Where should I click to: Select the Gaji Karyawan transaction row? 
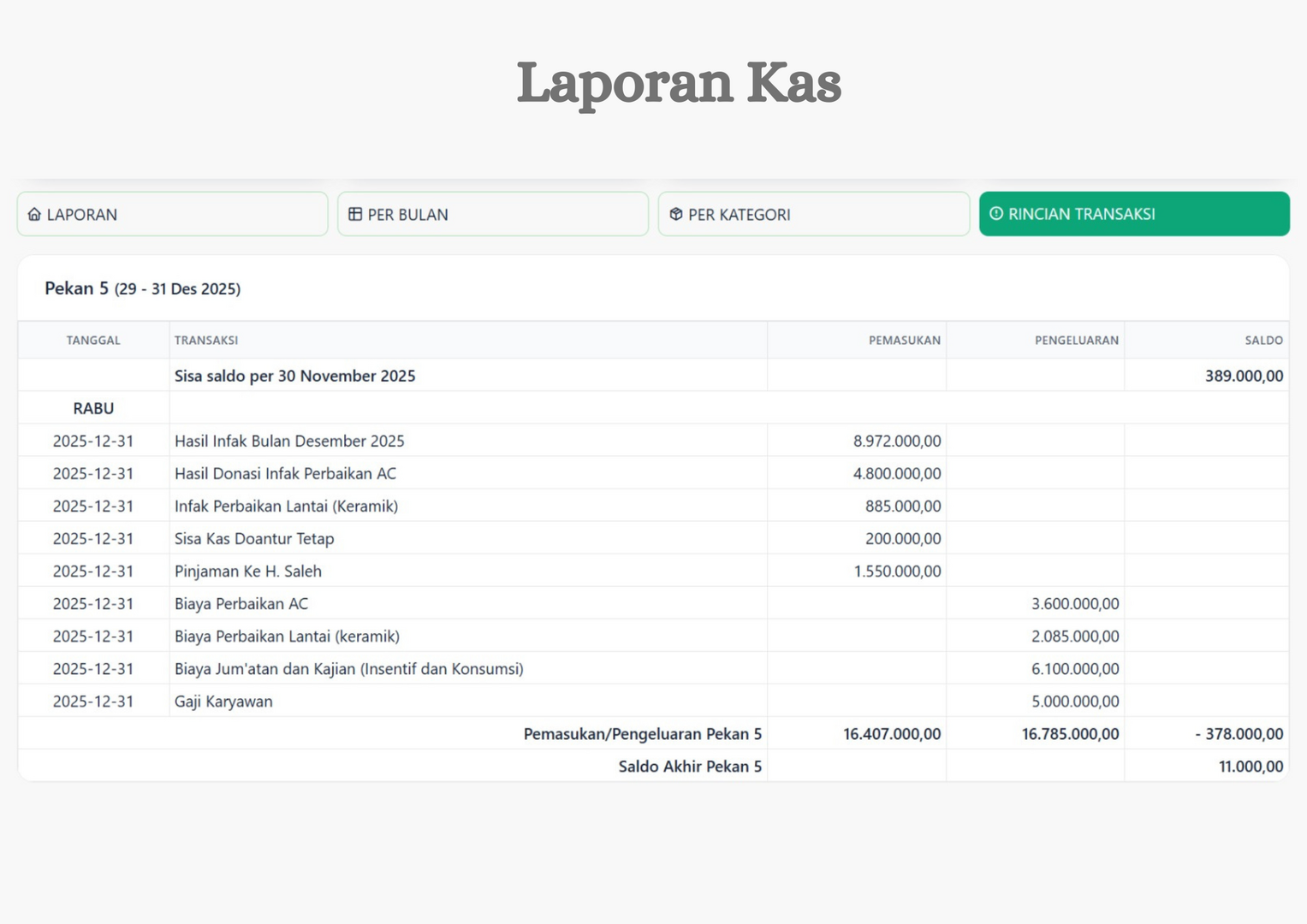point(342,701)
